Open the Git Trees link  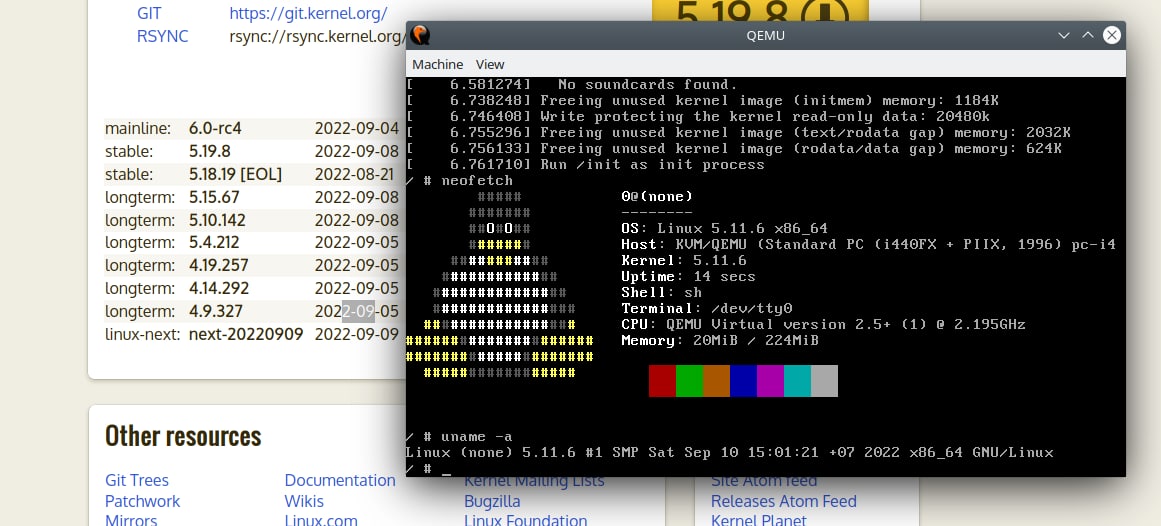point(137,480)
